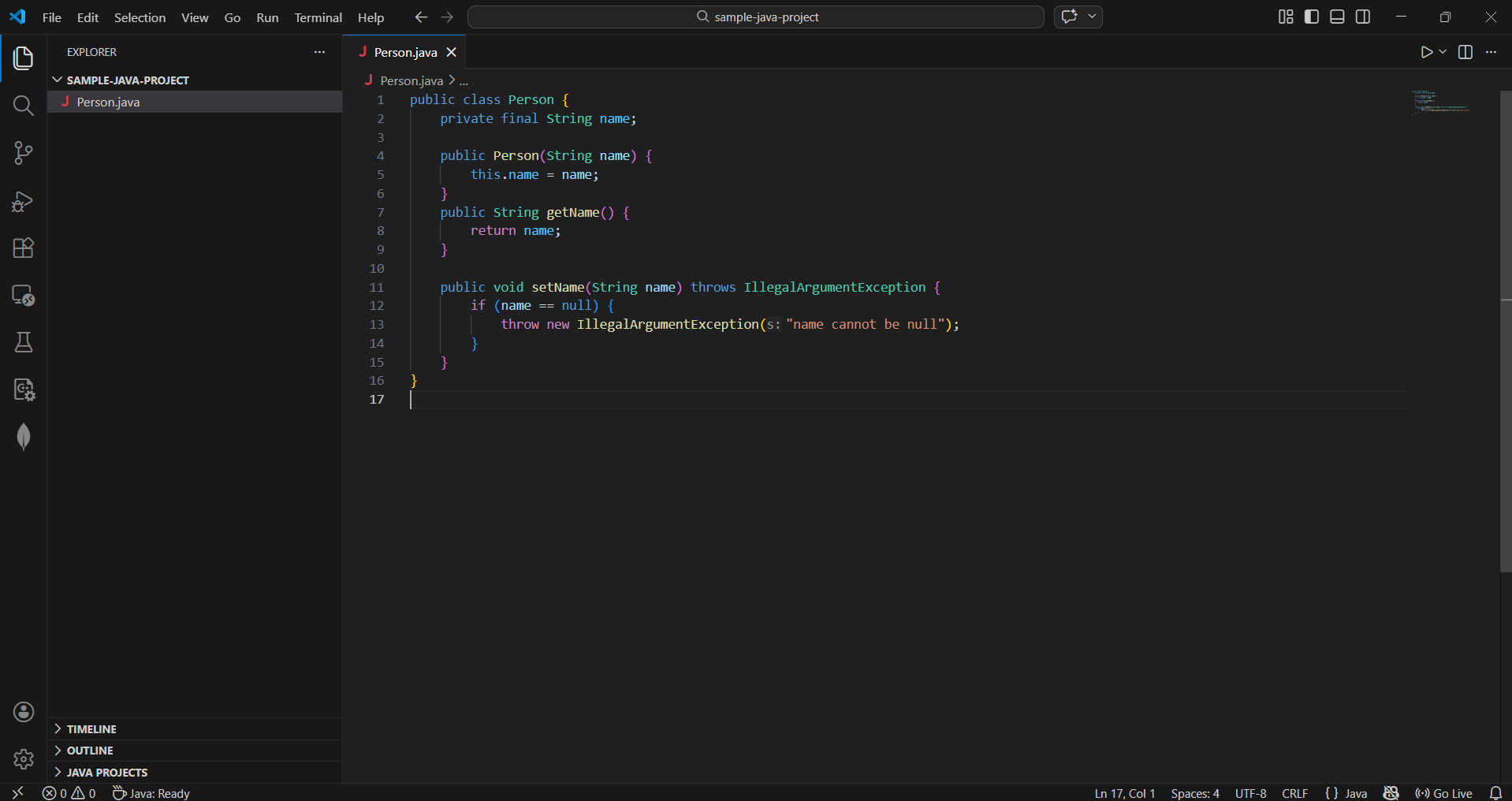Open the Run dropdown arrow beside play button
The image size is (1512, 801).
[1443, 52]
